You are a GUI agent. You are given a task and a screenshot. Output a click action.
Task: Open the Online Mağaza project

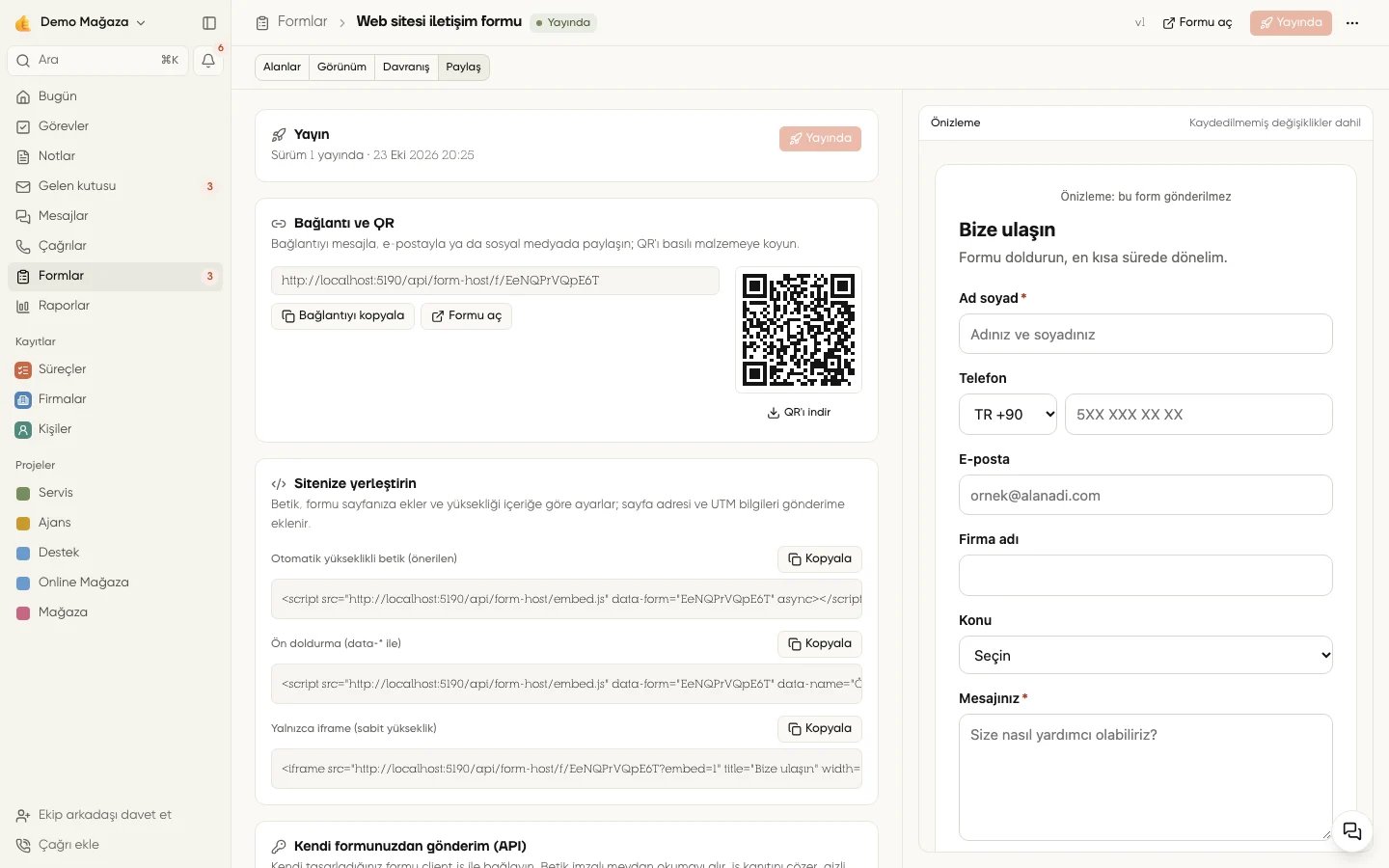[x=116, y=583]
